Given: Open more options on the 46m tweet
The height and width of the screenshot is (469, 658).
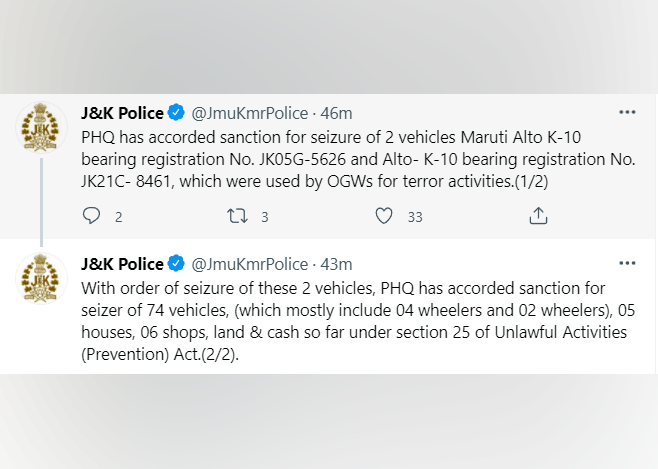Looking at the screenshot, I should [x=627, y=112].
